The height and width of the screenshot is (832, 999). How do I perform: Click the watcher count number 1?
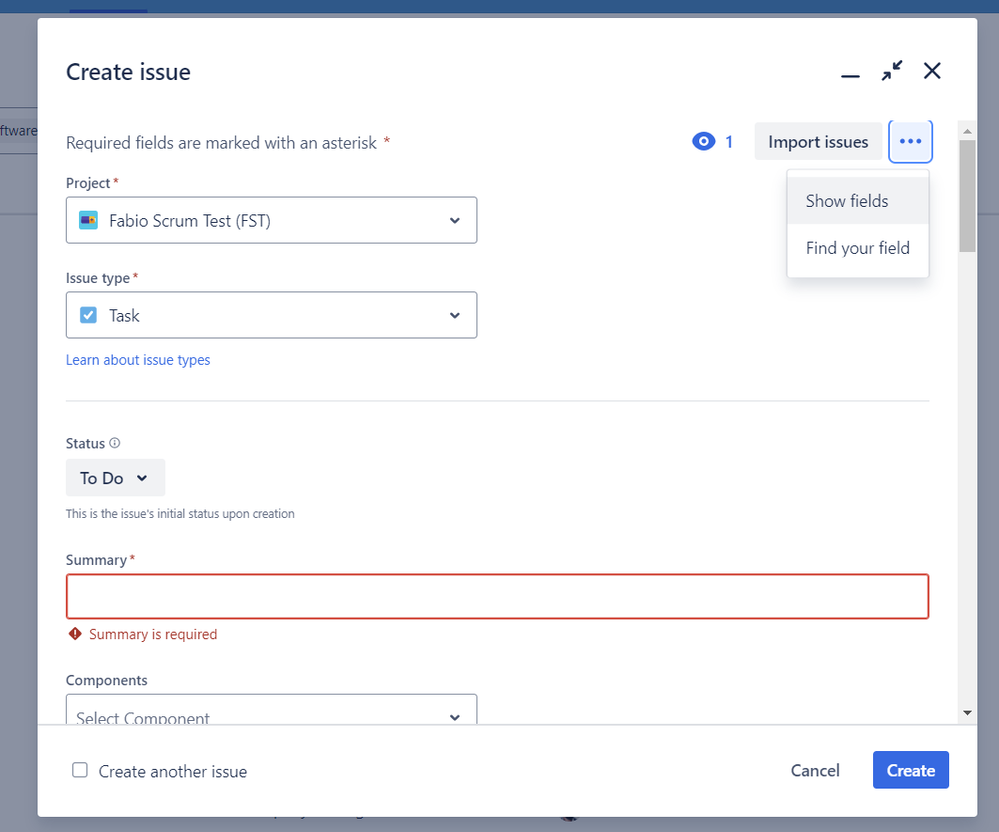tap(729, 141)
